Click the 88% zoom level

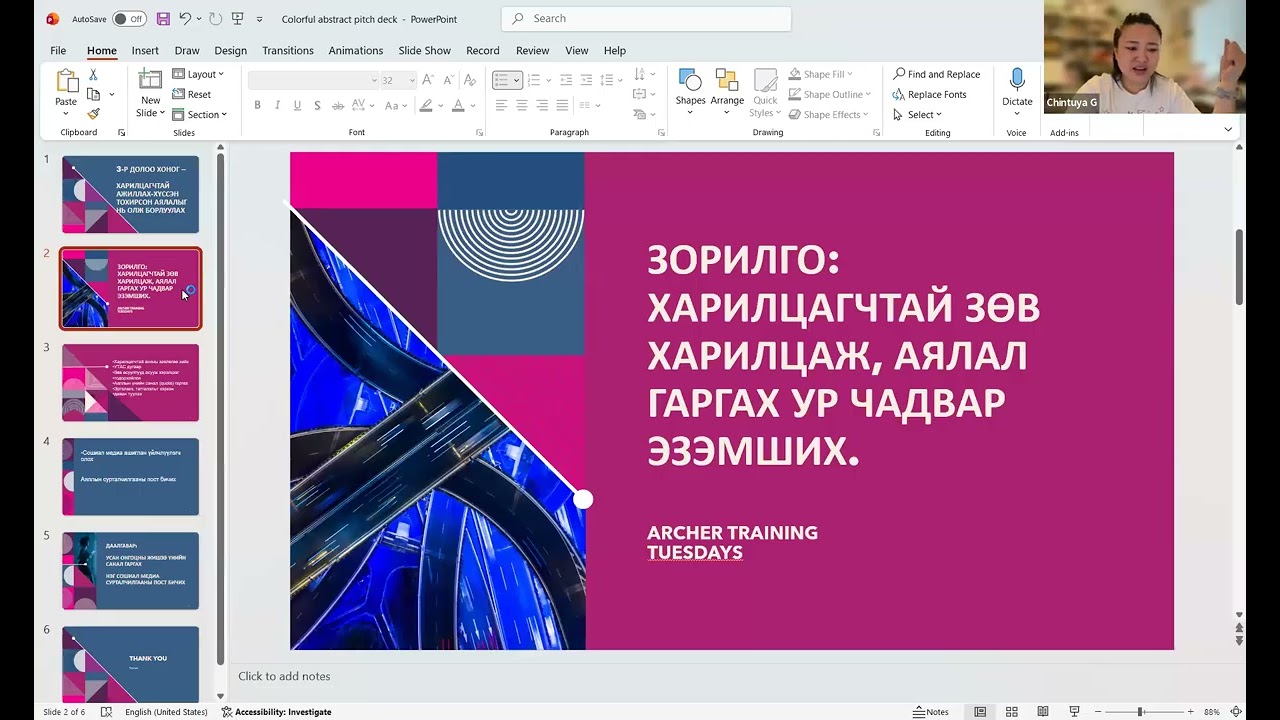point(1212,712)
